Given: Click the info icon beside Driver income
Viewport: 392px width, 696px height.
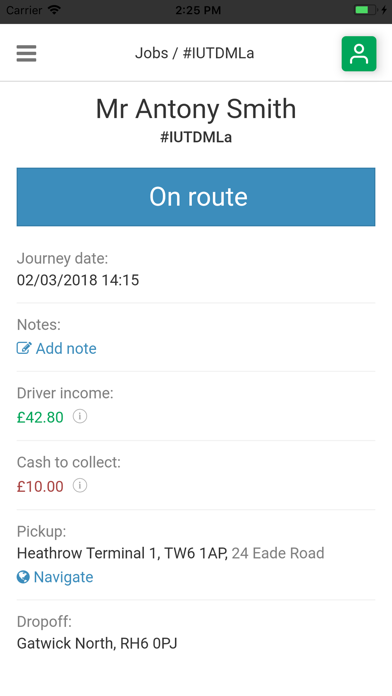Looking at the screenshot, I should click(x=80, y=416).
